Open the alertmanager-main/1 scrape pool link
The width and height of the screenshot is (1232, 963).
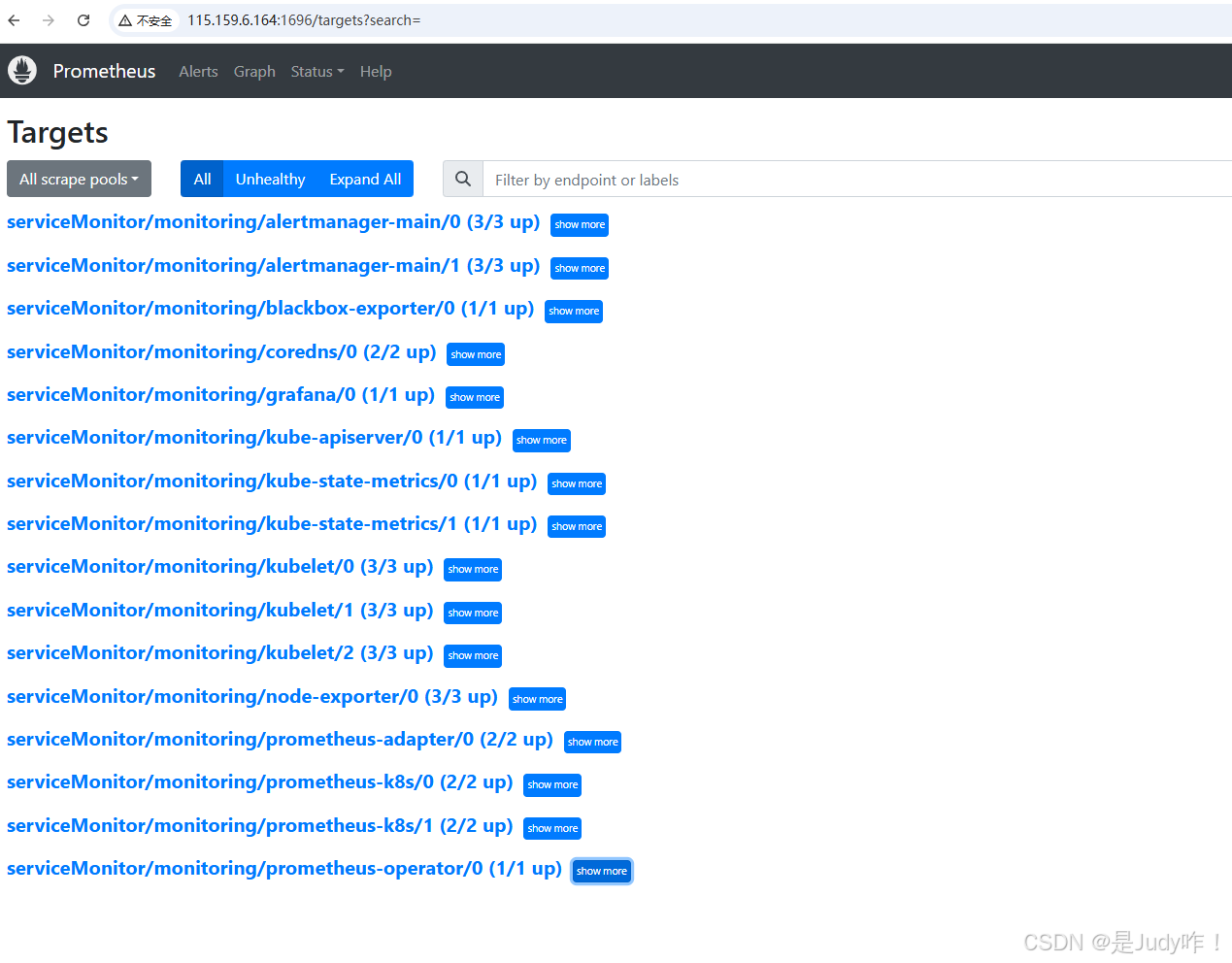(273, 266)
